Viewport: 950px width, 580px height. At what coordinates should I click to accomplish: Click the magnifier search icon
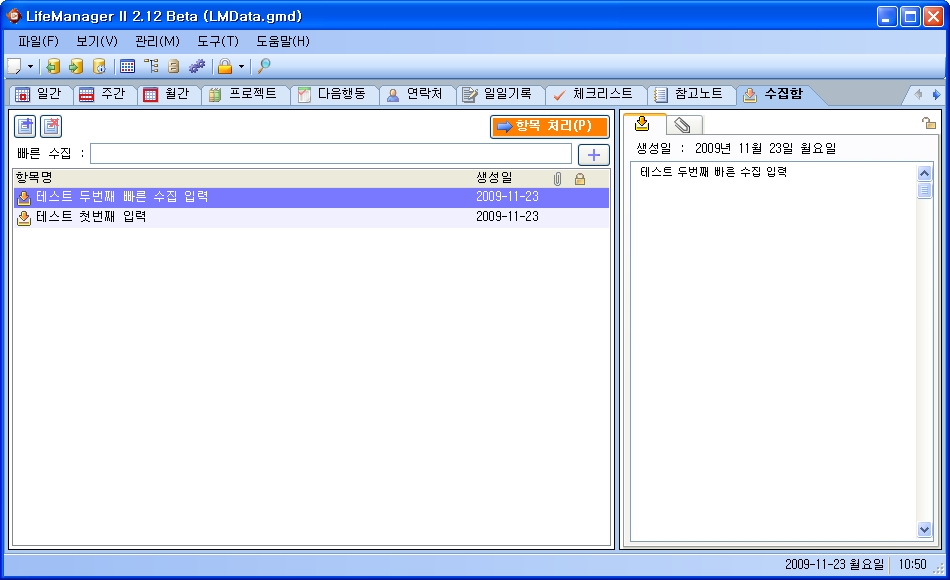[264, 66]
